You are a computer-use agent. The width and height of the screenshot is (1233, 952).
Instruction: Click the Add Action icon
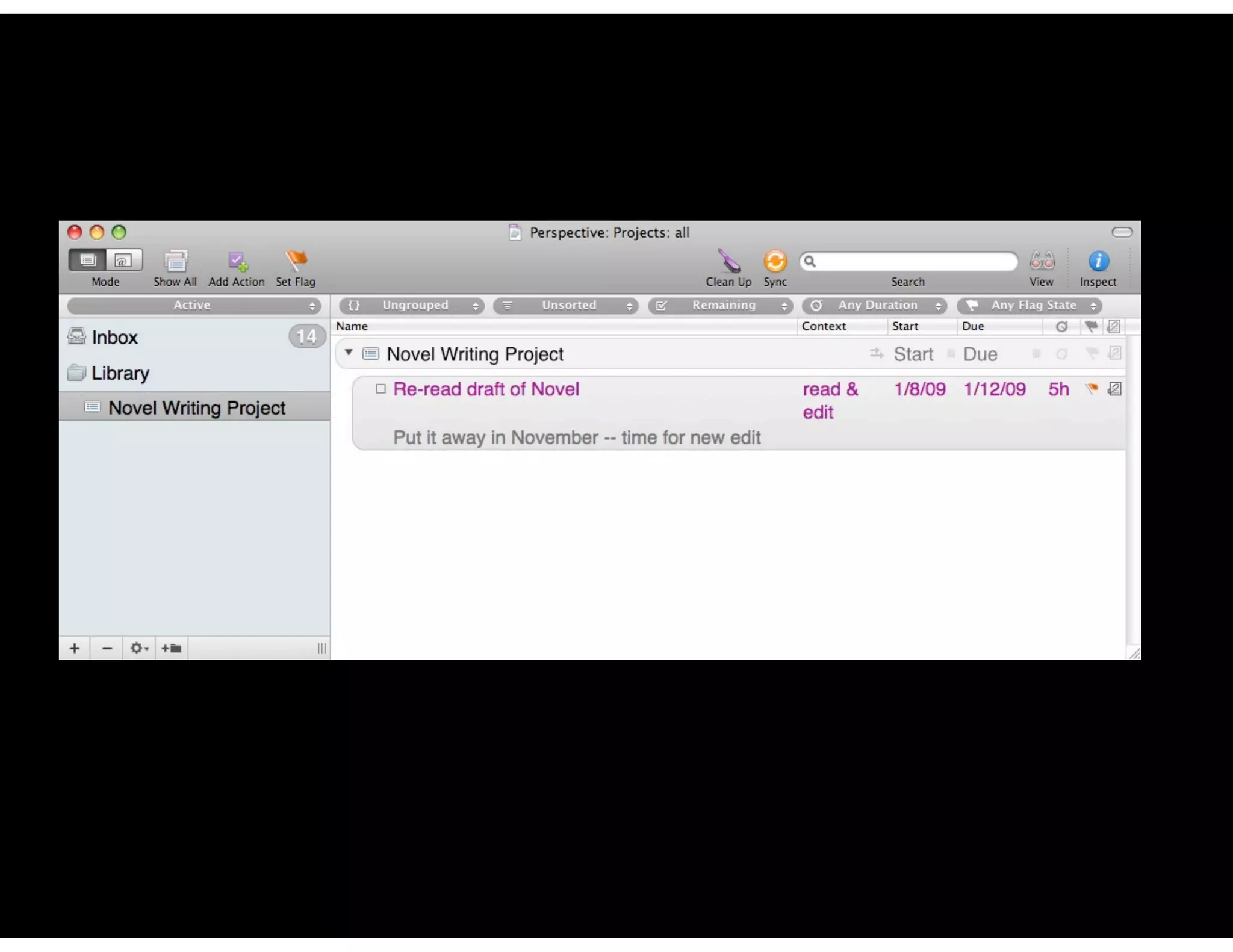click(237, 261)
